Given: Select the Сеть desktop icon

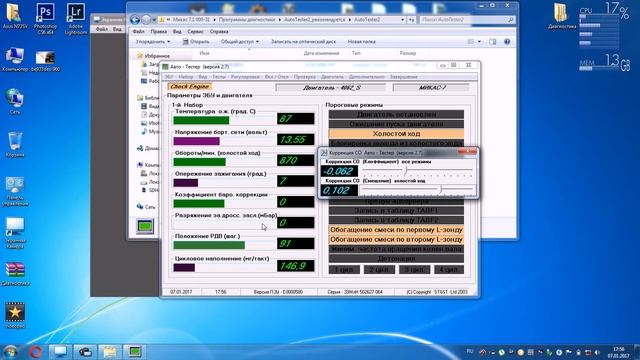Looking at the screenshot, I should coord(15,101).
